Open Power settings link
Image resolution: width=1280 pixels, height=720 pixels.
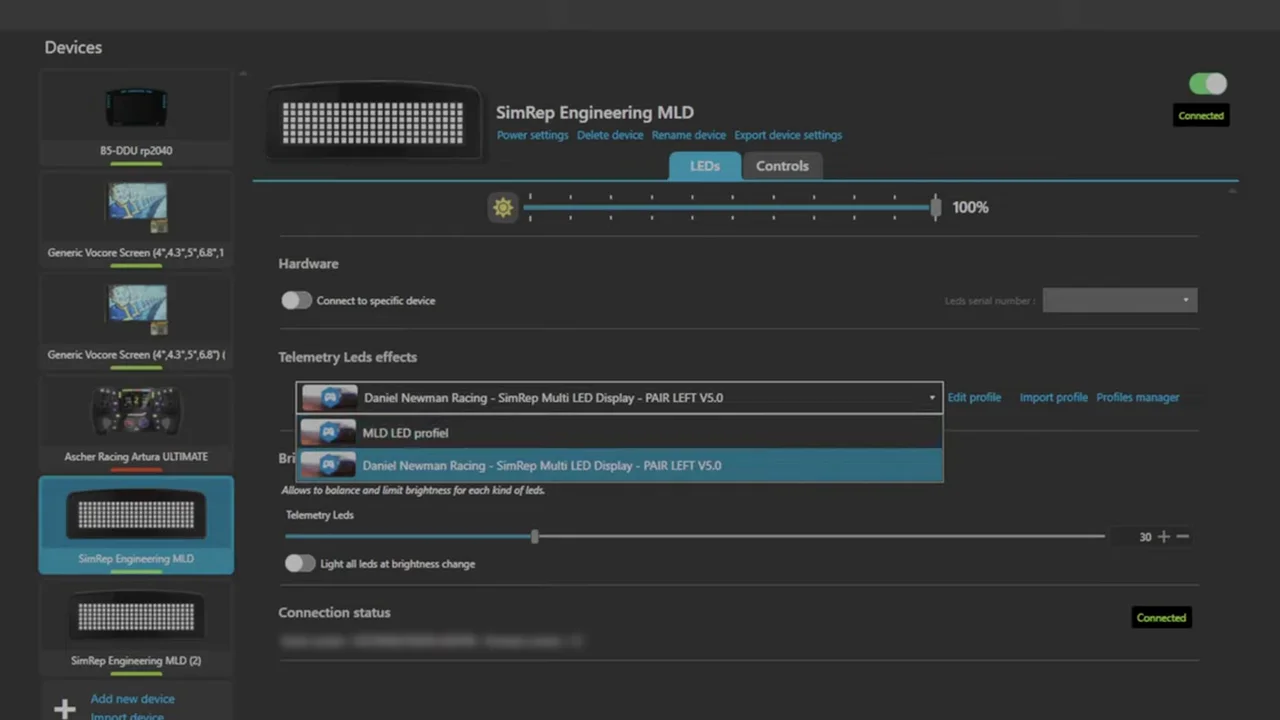(533, 135)
